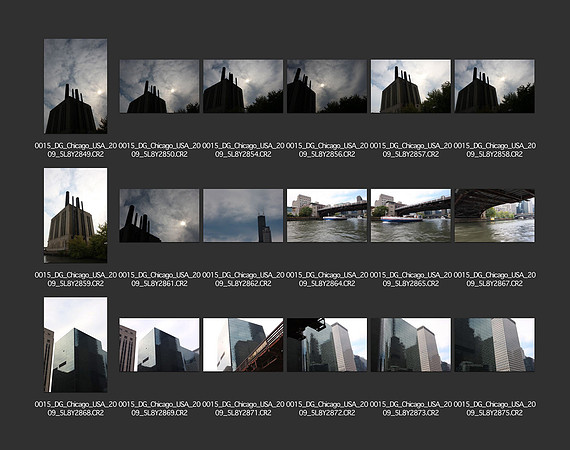Click the filename label ending SL8Y2857.CR2
Image resolution: width=570 pixels, height=450 pixels.
[x=411, y=150]
